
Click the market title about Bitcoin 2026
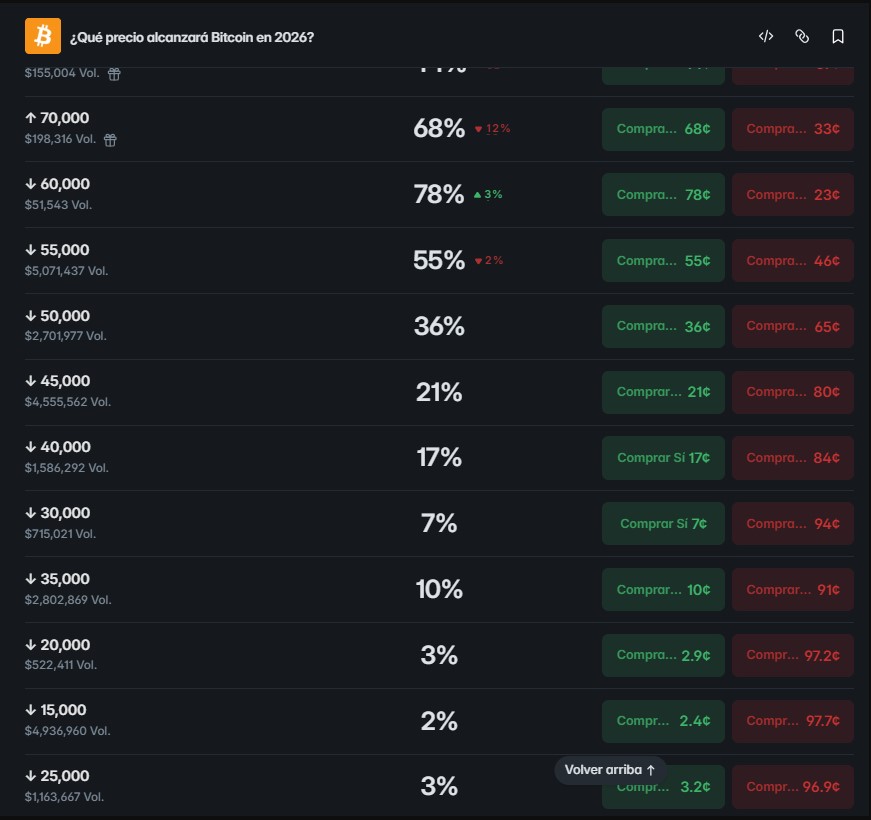point(192,37)
